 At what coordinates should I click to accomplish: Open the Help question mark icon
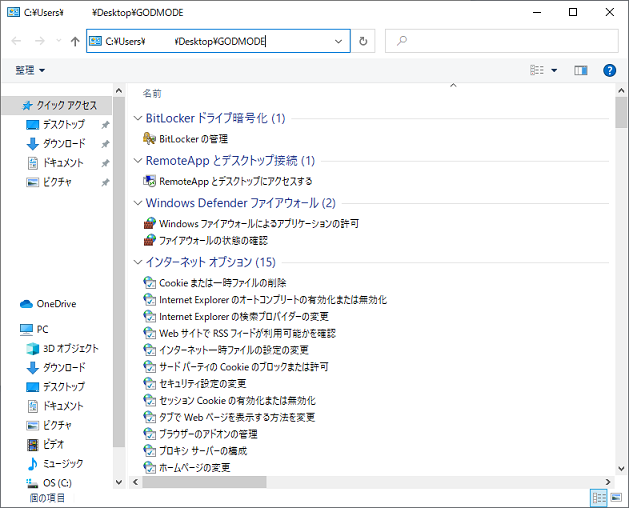pos(609,71)
